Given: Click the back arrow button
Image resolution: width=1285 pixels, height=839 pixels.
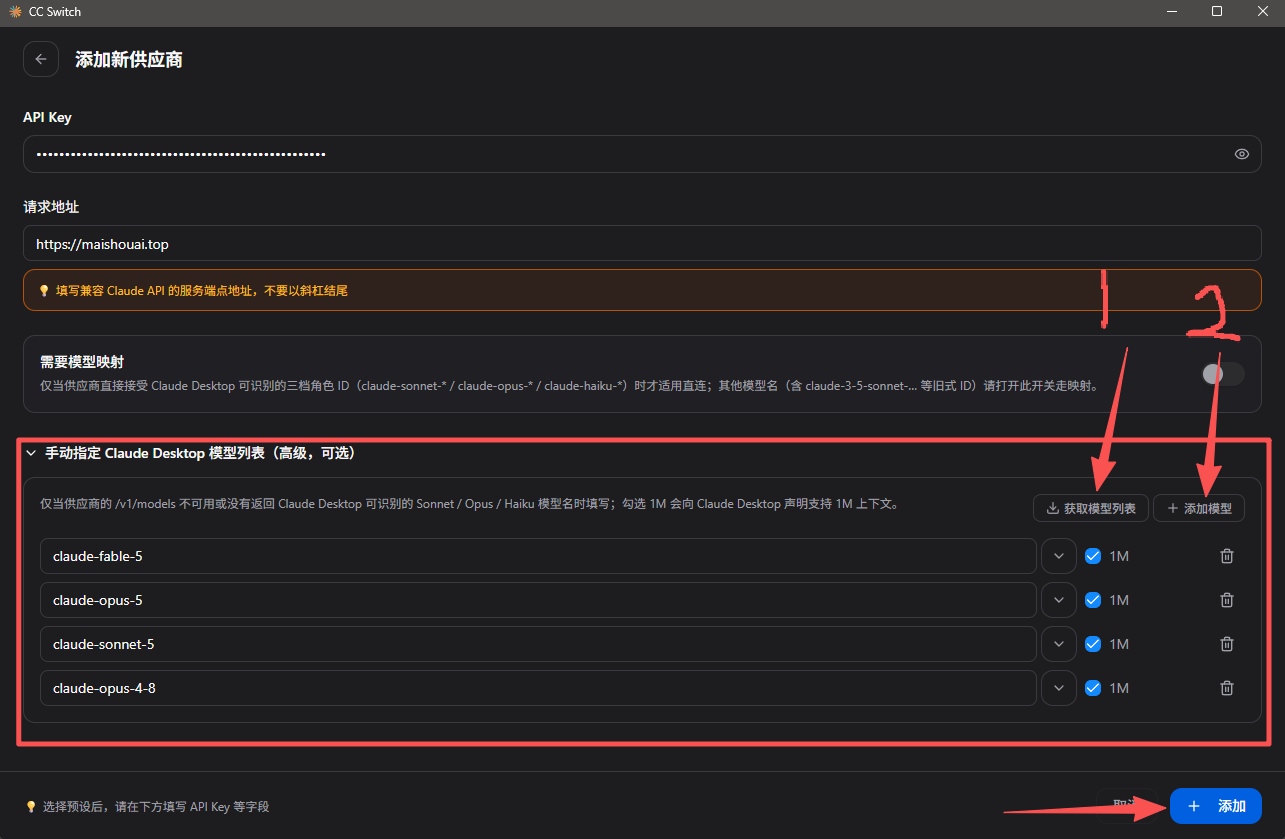Looking at the screenshot, I should coord(41,59).
